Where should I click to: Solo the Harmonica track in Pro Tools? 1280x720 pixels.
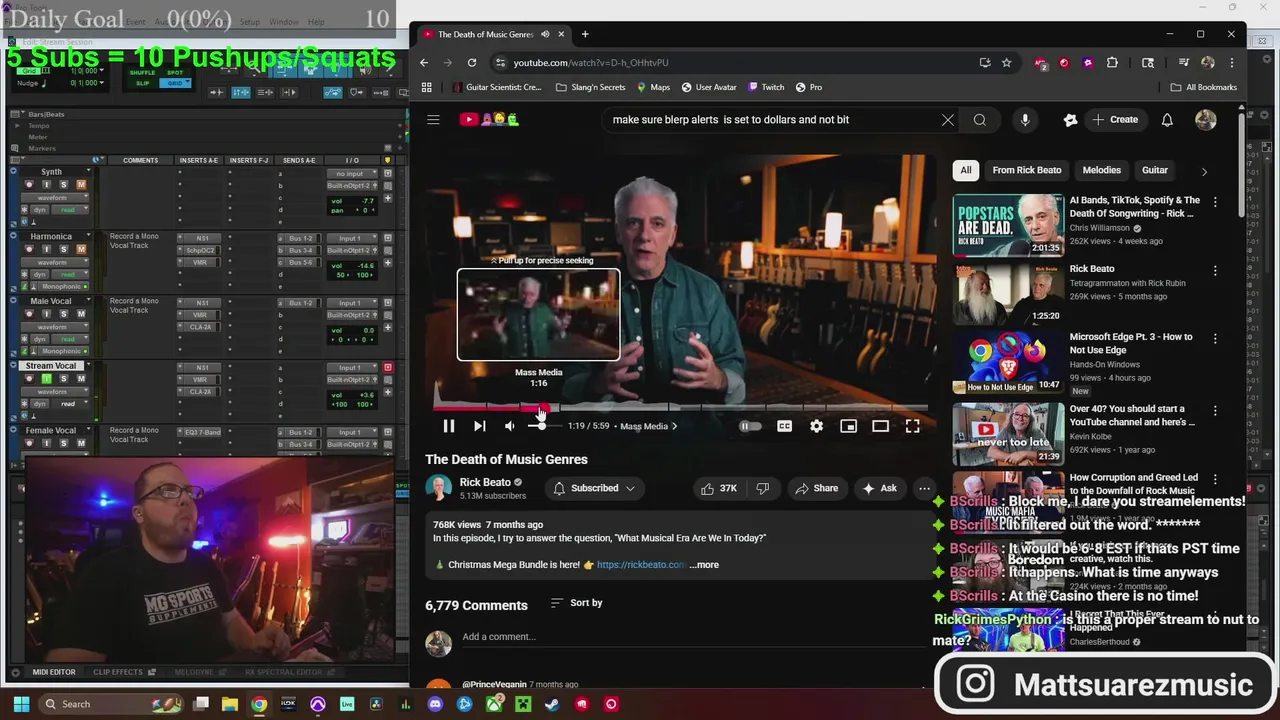coord(63,249)
